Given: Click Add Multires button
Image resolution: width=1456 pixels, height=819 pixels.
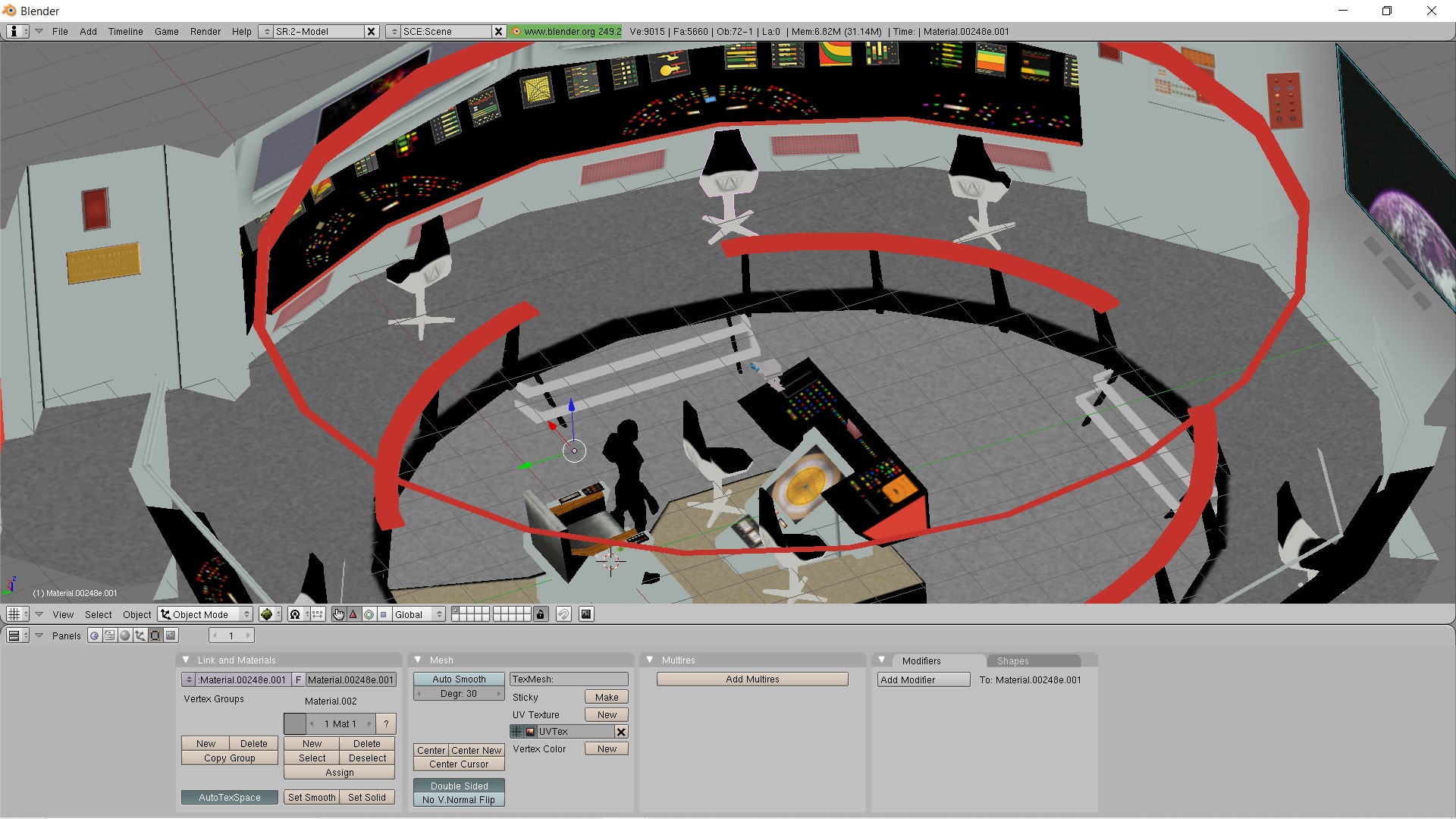Looking at the screenshot, I should click(x=752, y=679).
